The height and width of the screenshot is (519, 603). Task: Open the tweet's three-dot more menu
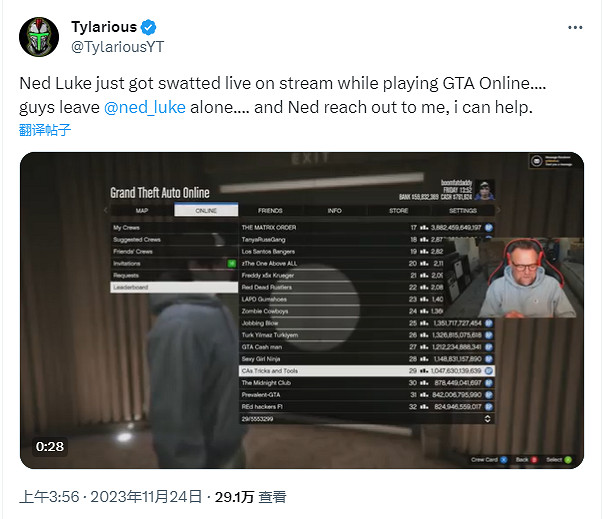[575, 28]
